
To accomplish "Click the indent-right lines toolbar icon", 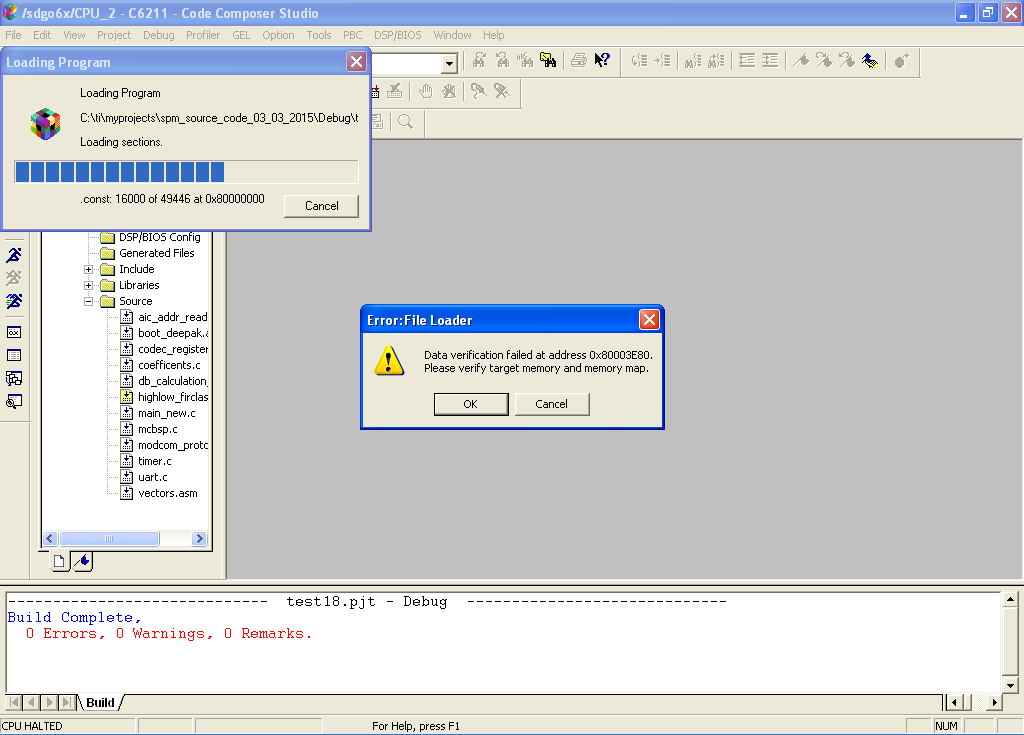I will [x=770, y=61].
